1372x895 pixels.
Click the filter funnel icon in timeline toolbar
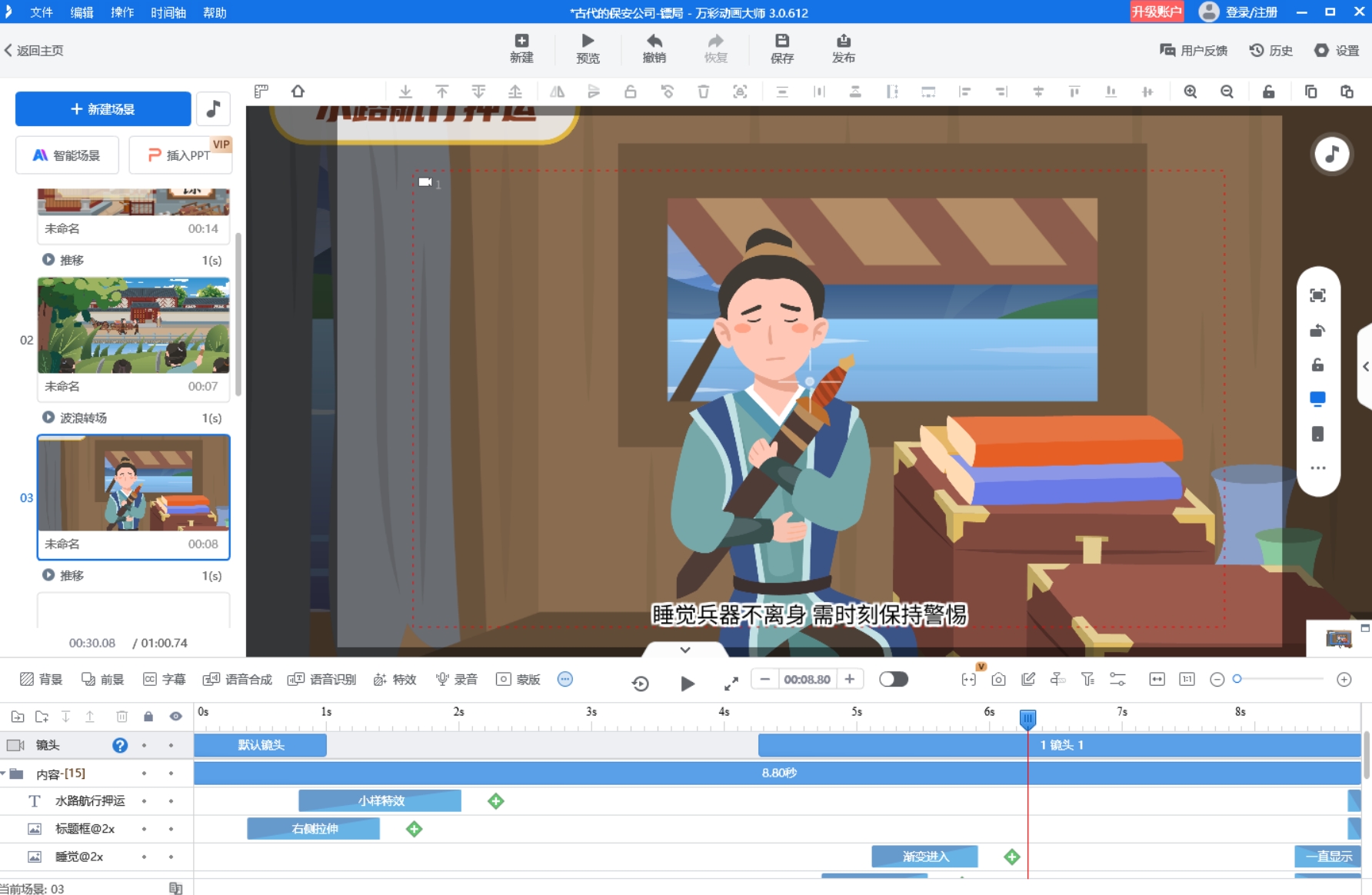click(1087, 680)
